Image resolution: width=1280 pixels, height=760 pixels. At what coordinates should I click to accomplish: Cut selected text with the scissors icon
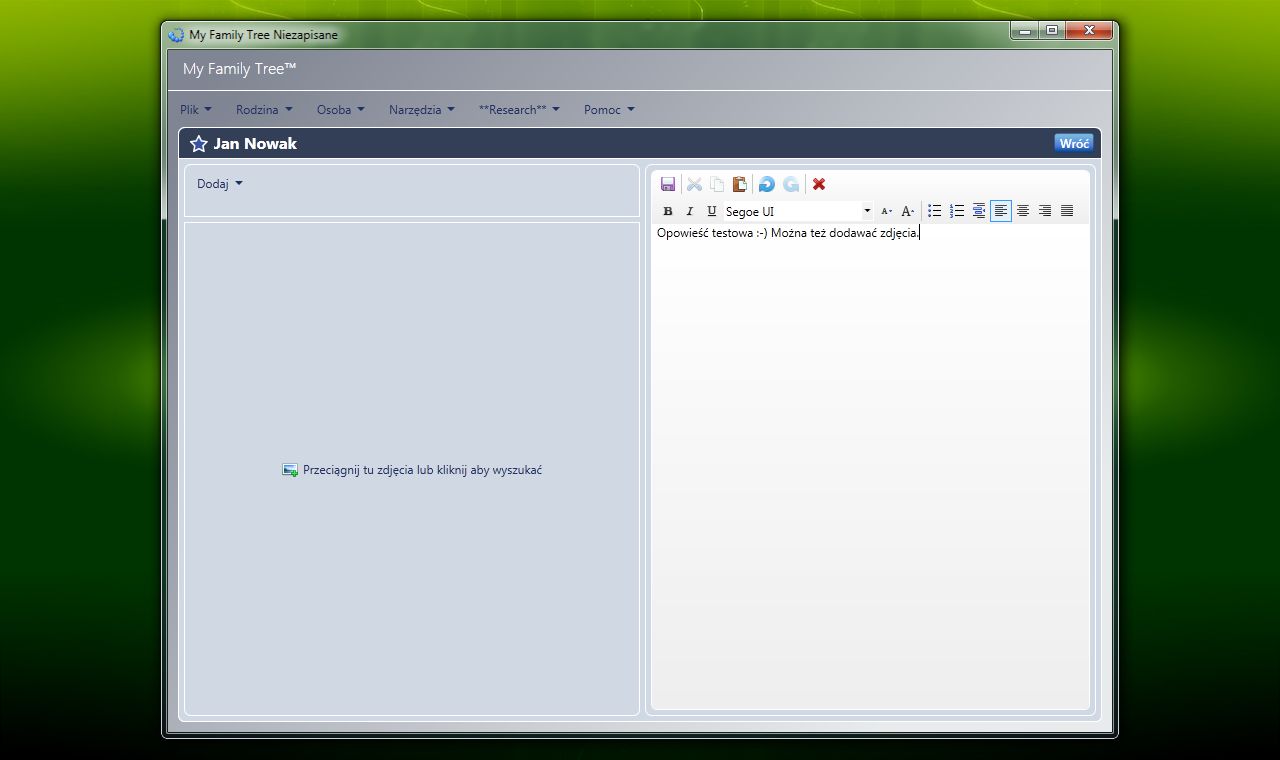pyautogui.click(x=694, y=184)
